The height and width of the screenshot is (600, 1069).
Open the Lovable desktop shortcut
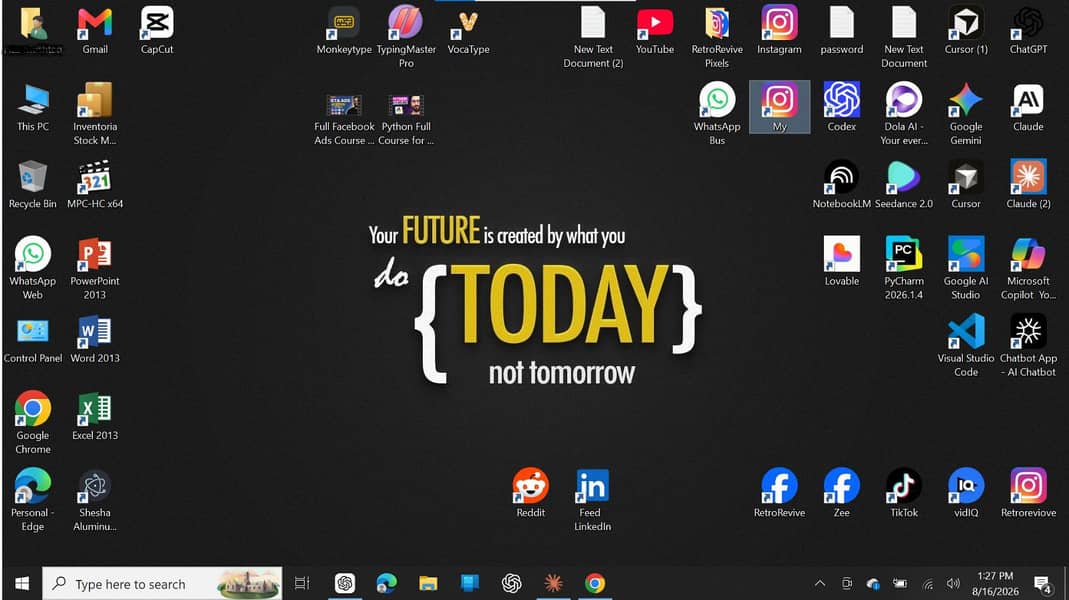coord(841,262)
